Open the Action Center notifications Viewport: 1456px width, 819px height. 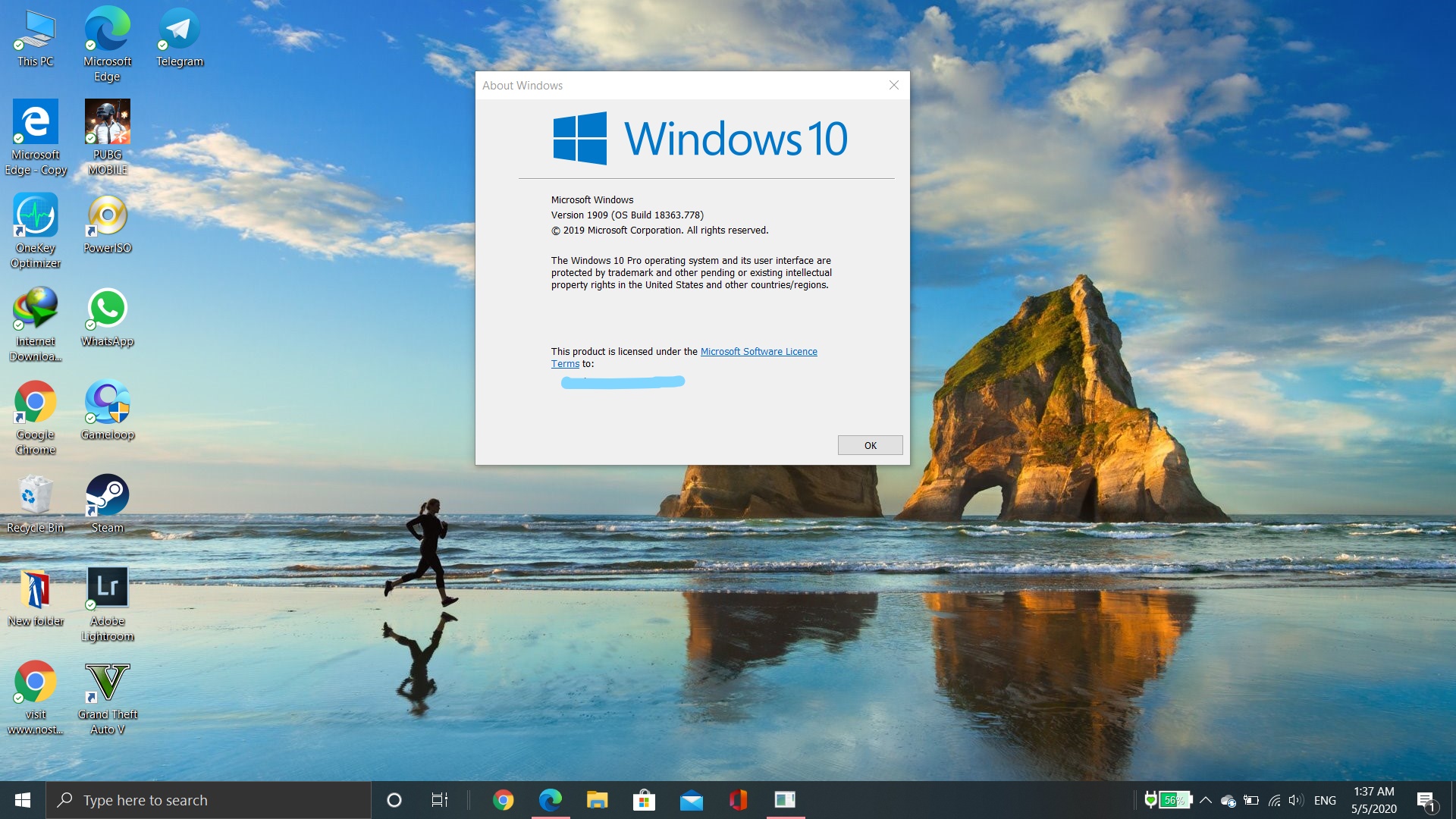click(1426, 800)
